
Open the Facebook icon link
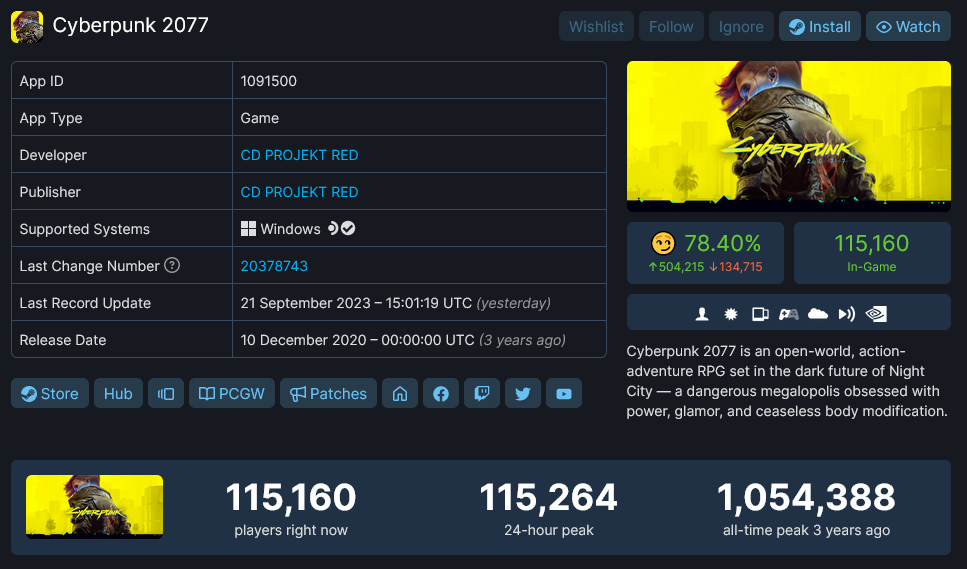[441, 393]
